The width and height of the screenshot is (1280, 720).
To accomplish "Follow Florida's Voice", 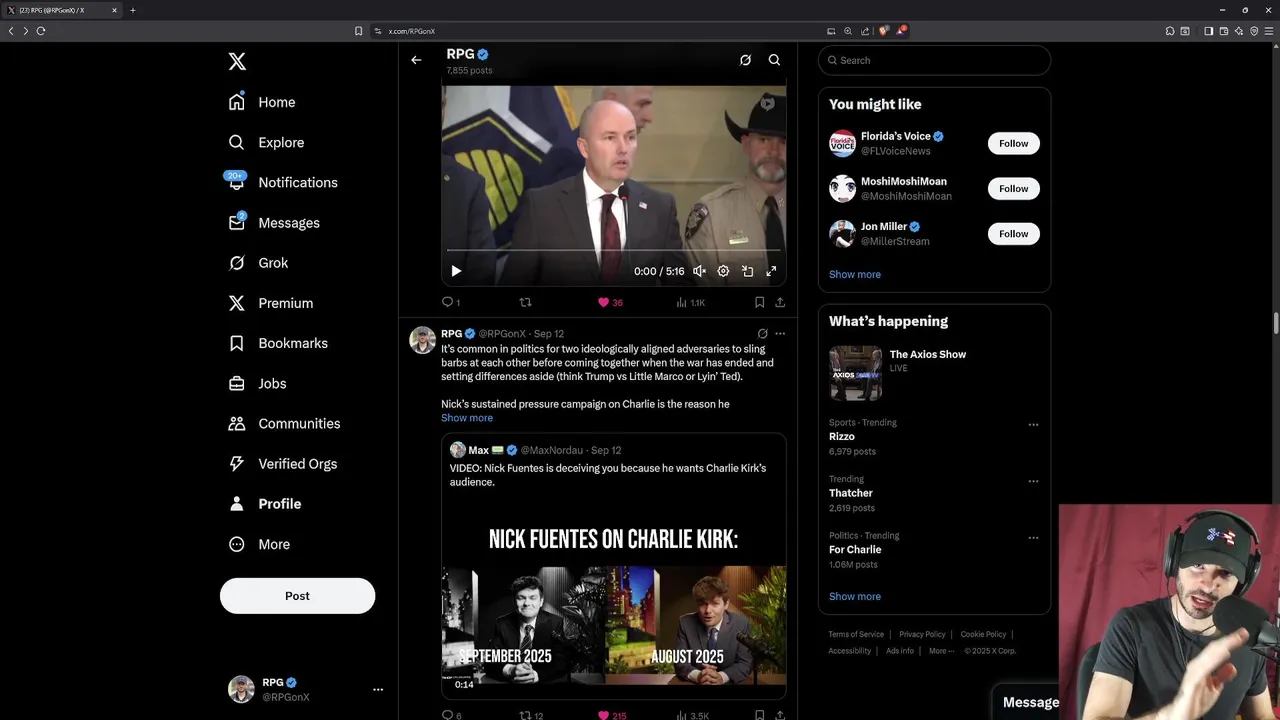I will (x=1013, y=143).
